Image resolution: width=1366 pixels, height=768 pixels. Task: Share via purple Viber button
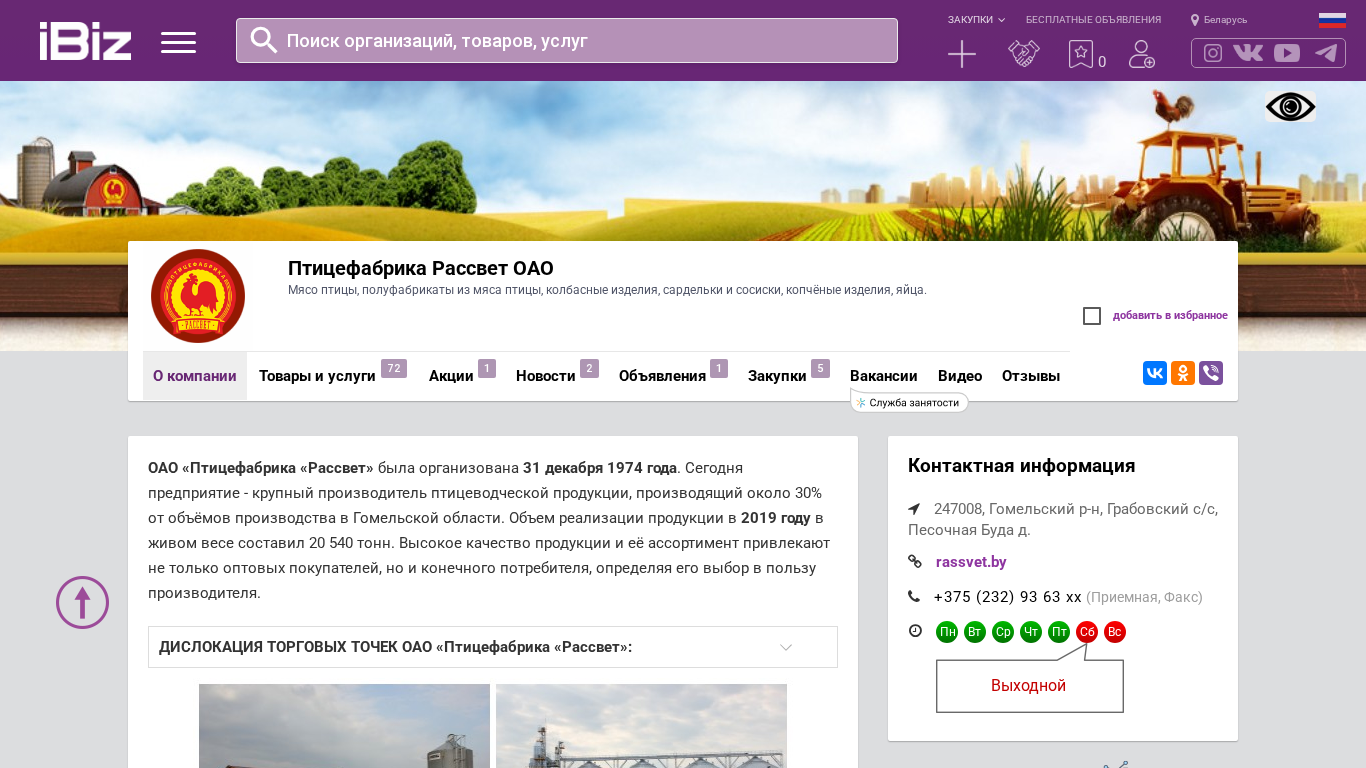pyautogui.click(x=1211, y=373)
